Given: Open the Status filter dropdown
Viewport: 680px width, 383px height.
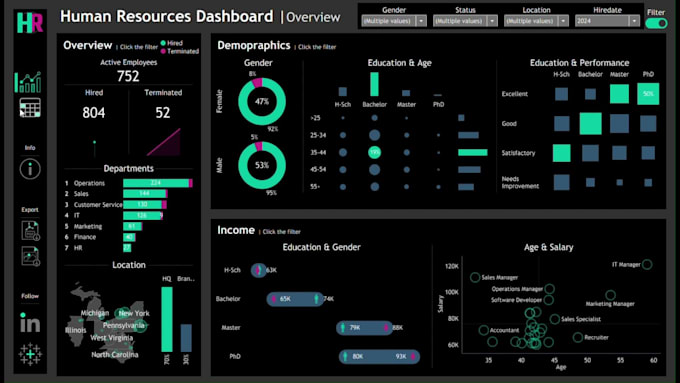Looking at the screenshot, I should [x=465, y=21].
